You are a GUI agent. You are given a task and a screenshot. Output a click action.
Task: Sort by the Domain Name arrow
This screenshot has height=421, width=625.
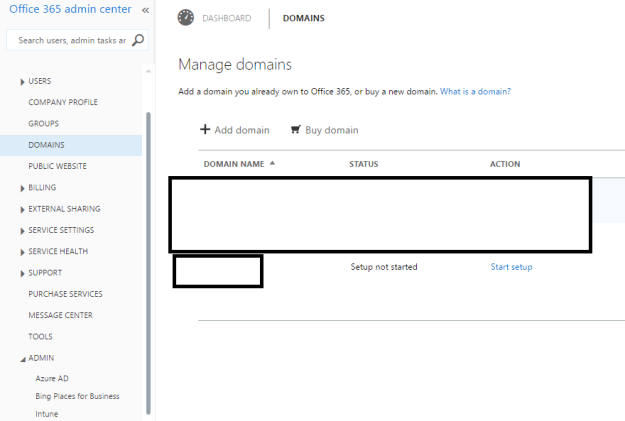click(272, 163)
